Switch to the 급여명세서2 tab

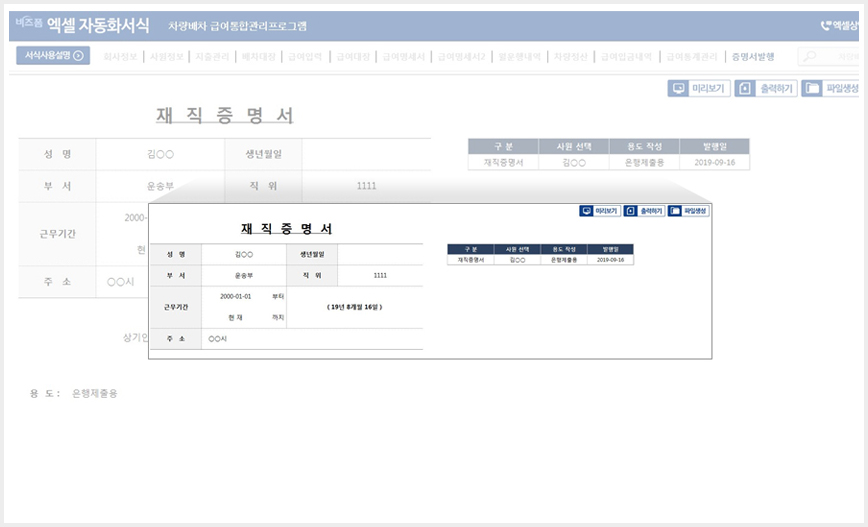[461, 56]
